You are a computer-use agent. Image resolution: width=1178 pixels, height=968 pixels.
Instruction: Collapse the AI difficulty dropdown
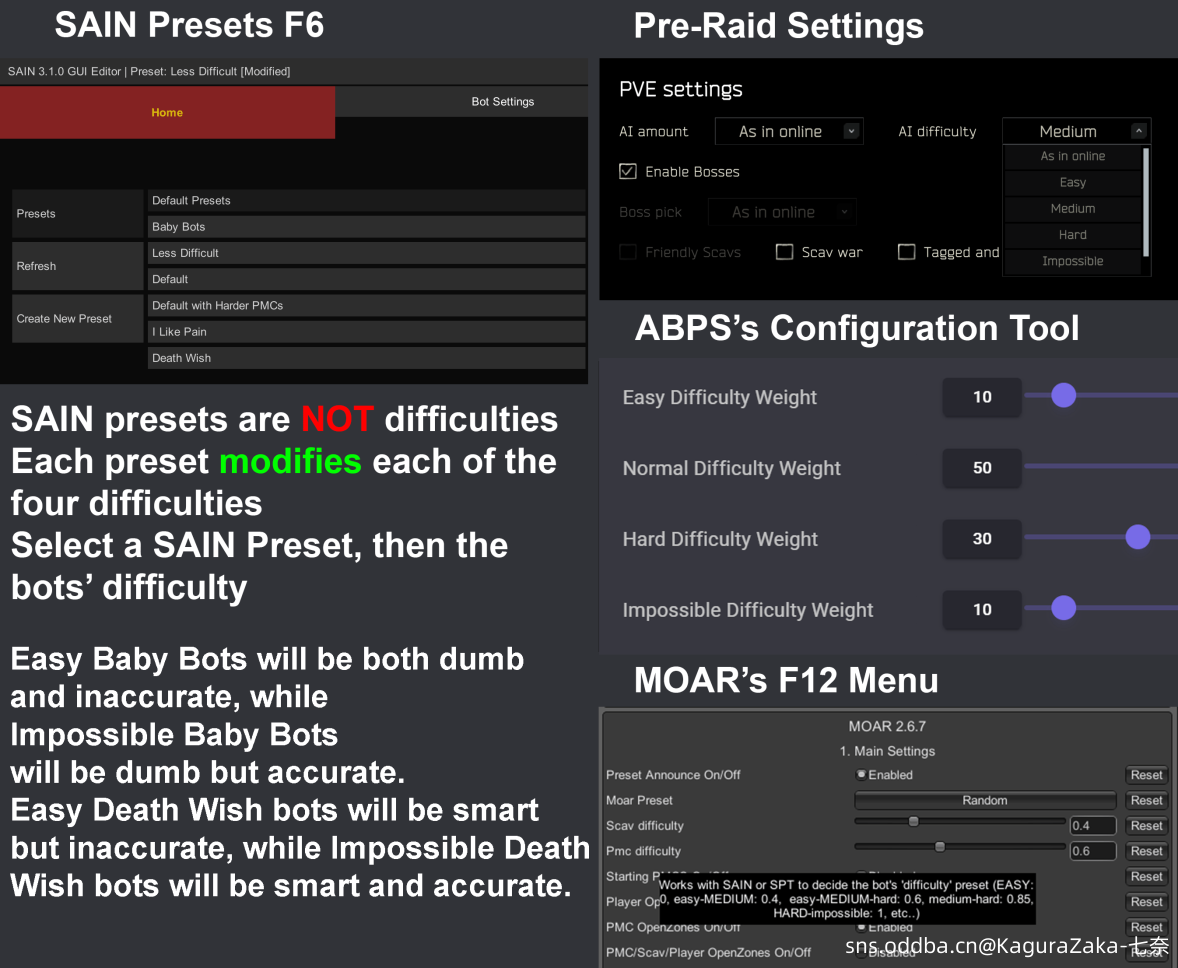pos(1138,131)
